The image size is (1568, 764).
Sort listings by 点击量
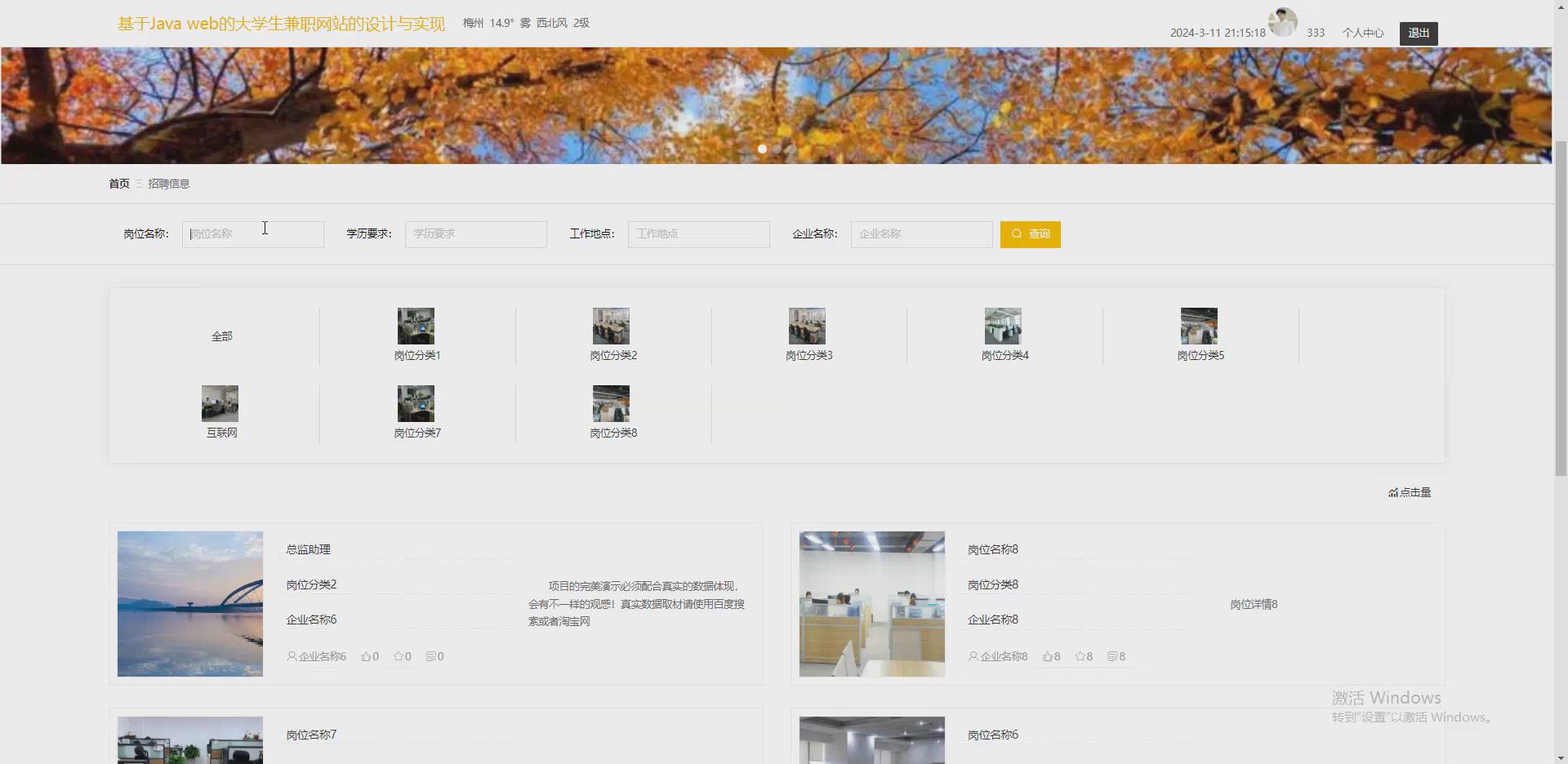(x=1410, y=492)
